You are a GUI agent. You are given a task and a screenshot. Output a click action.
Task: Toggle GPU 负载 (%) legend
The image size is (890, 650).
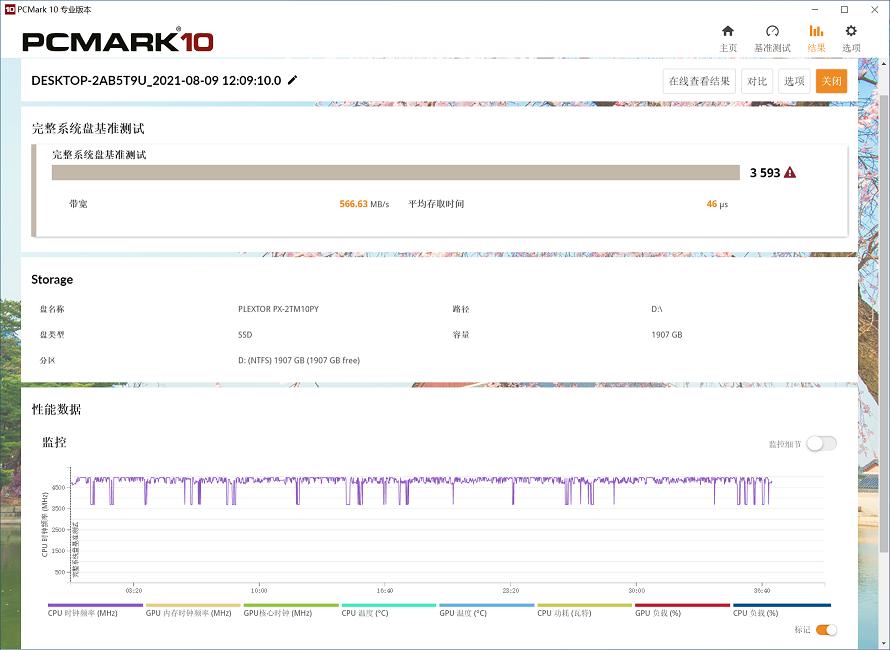[x=682, y=610]
